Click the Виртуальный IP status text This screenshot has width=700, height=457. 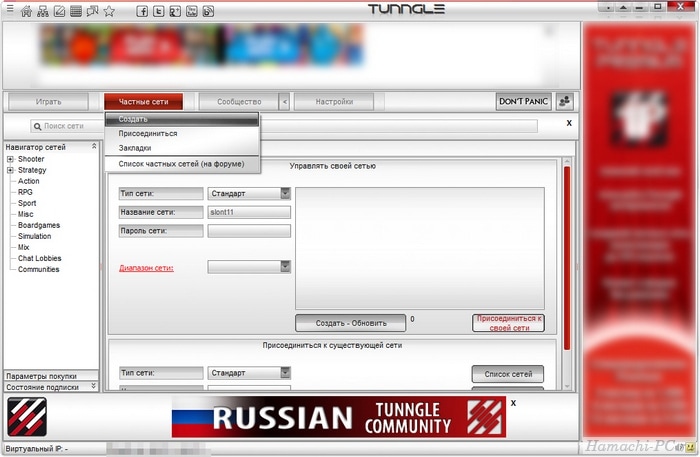tap(37, 449)
